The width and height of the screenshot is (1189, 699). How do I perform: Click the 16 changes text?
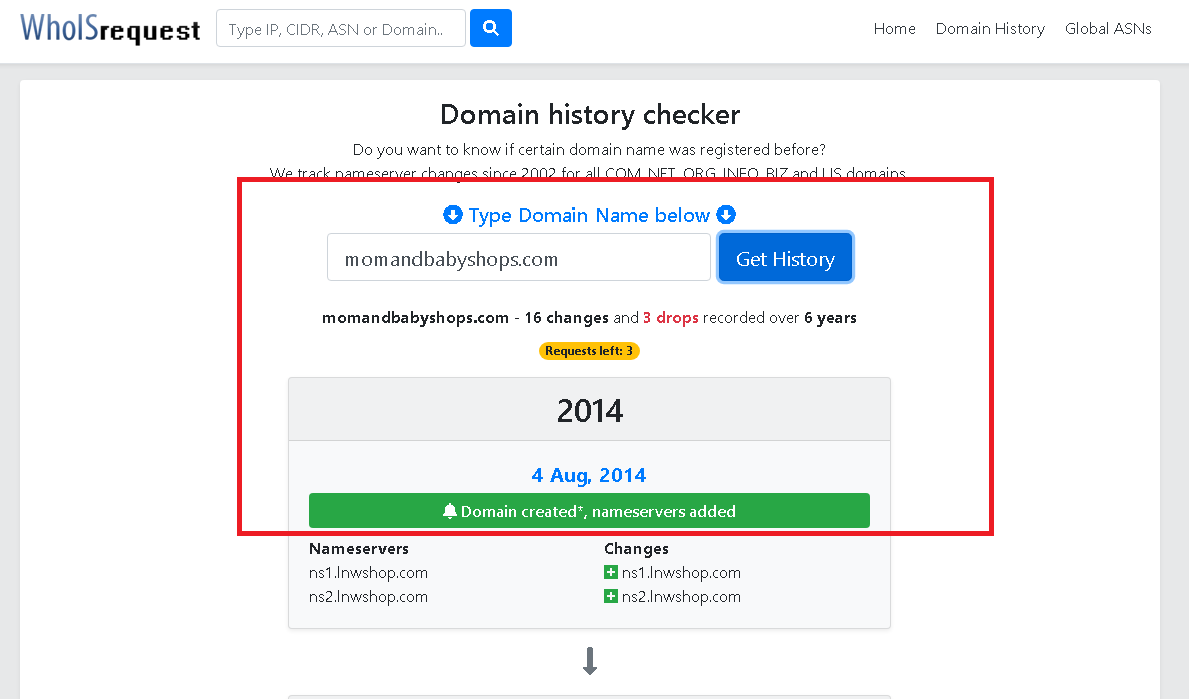pos(566,318)
